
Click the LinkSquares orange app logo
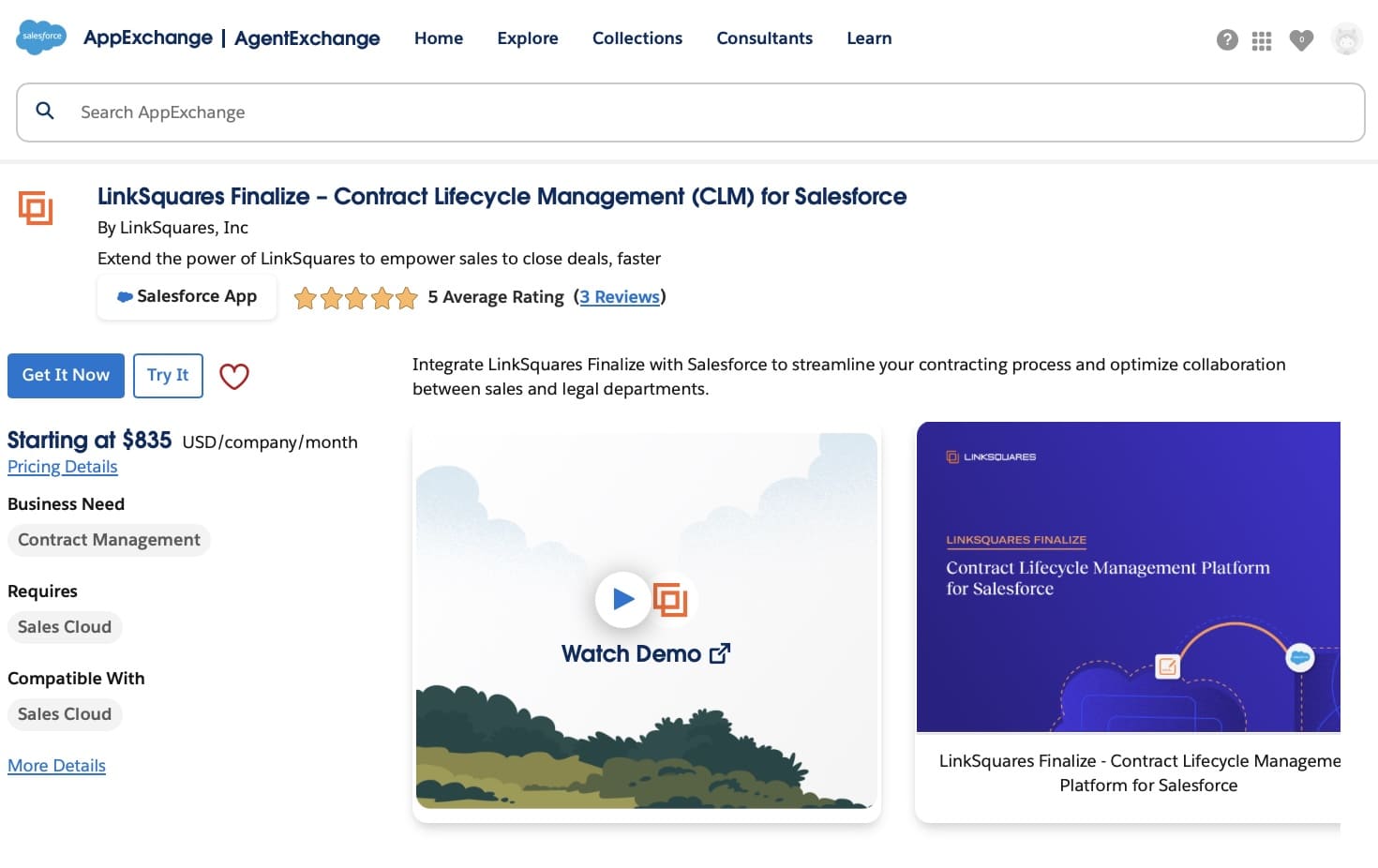pos(37,208)
